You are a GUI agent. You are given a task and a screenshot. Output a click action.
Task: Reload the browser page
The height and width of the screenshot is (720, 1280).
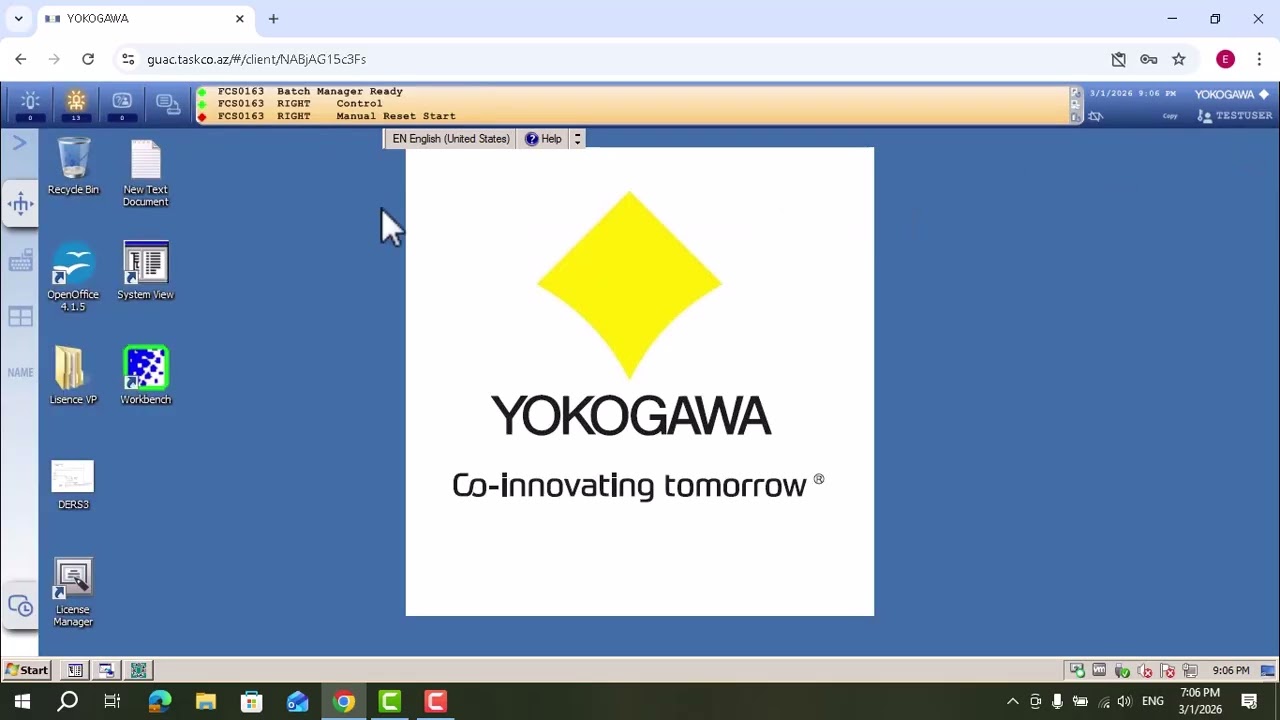pos(88,59)
